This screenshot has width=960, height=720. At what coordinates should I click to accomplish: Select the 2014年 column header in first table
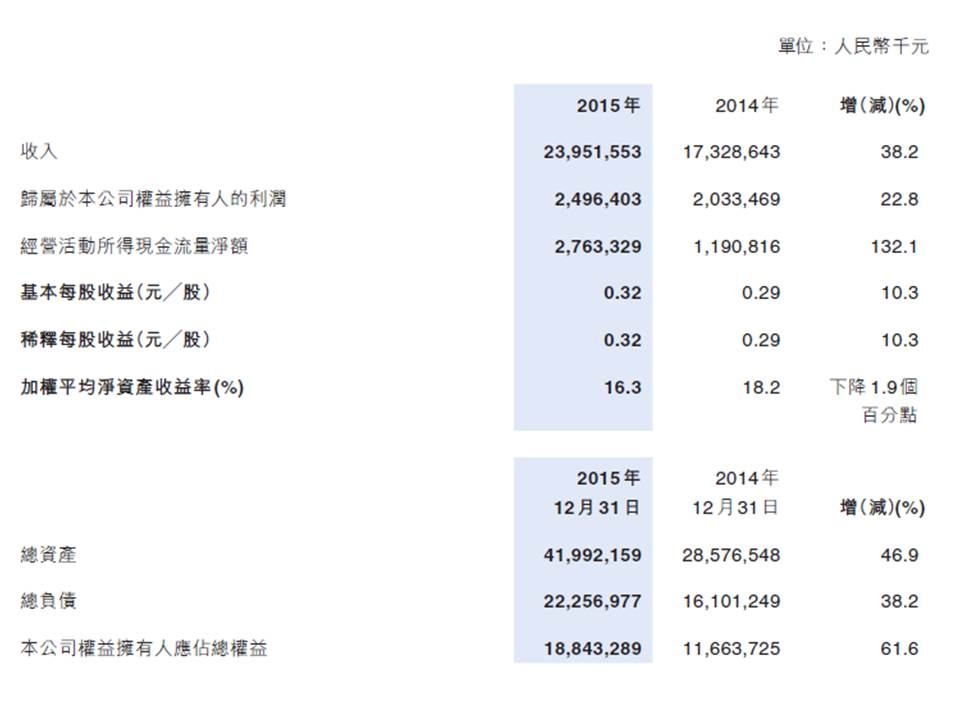[746, 105]
